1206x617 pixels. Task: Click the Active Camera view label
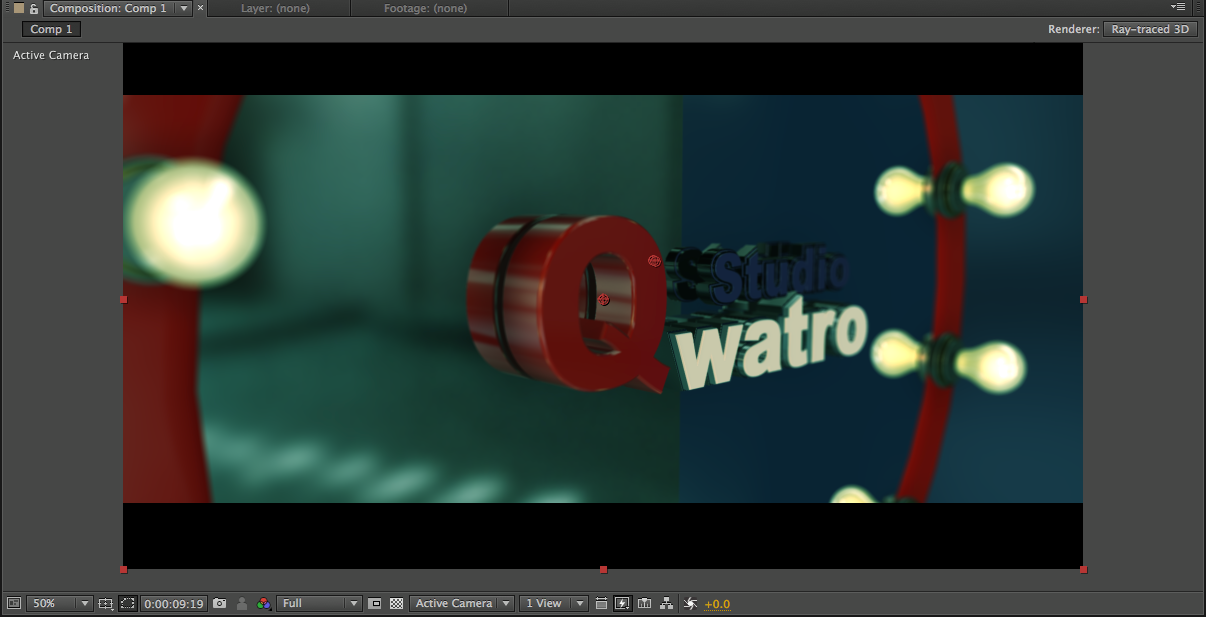(51, 55)
